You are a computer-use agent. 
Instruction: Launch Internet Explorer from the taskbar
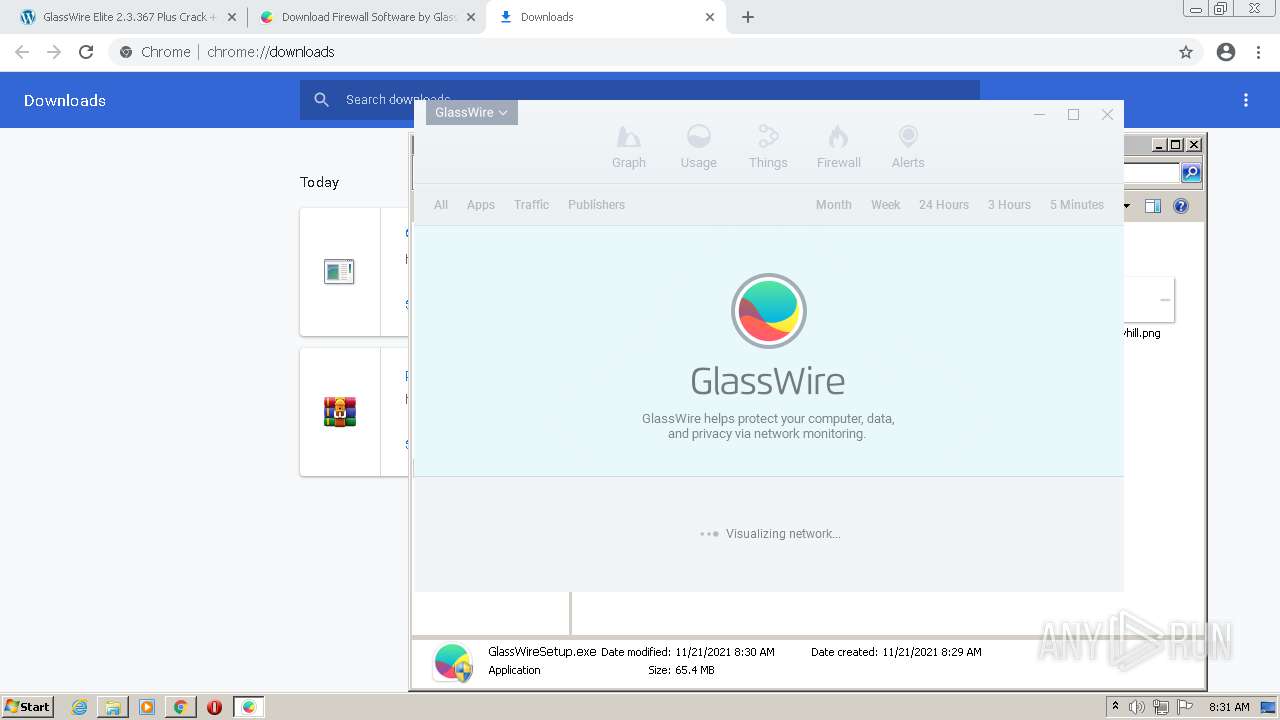click(79, 707)
